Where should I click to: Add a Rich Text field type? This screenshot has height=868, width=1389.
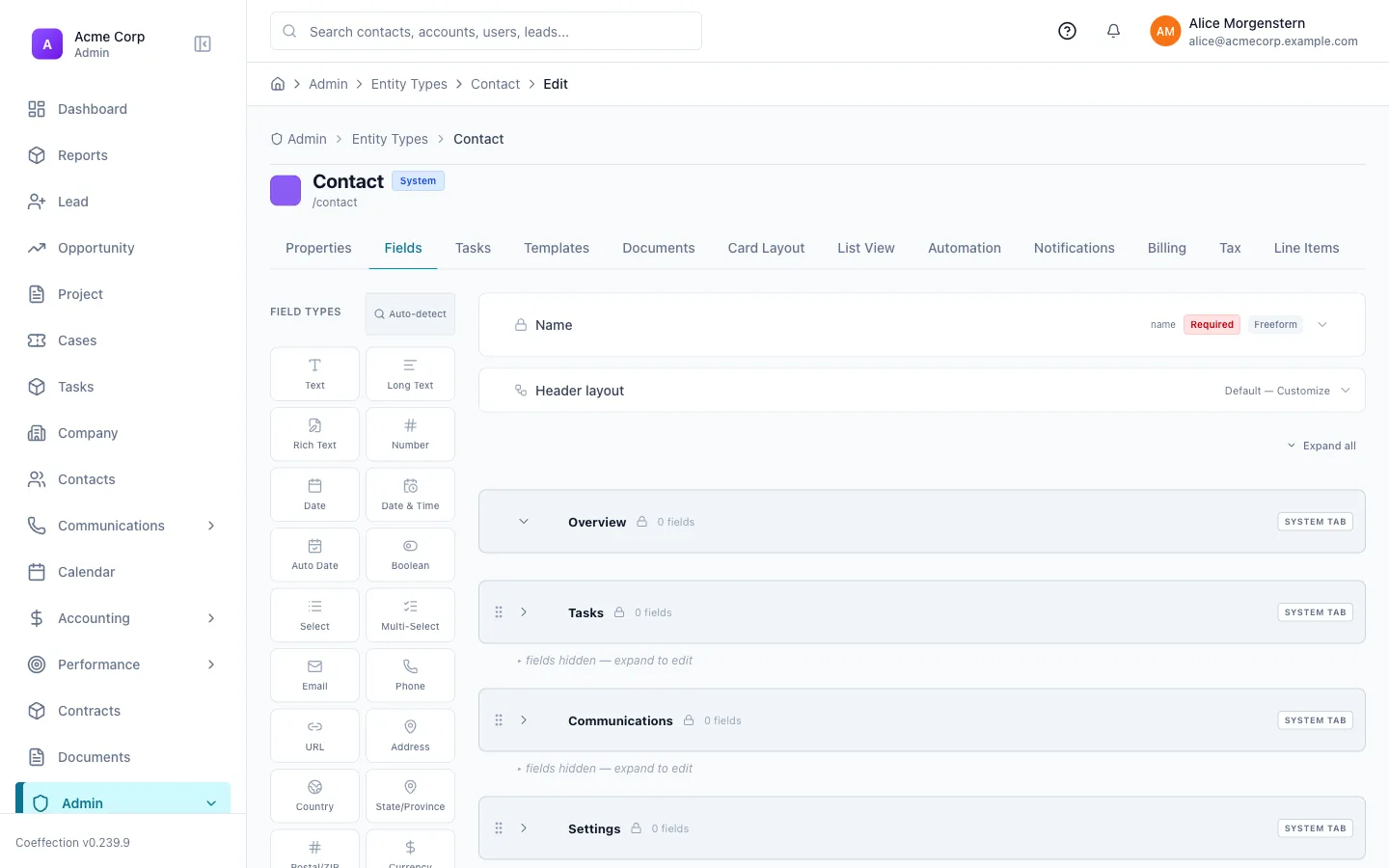point(314,434)
